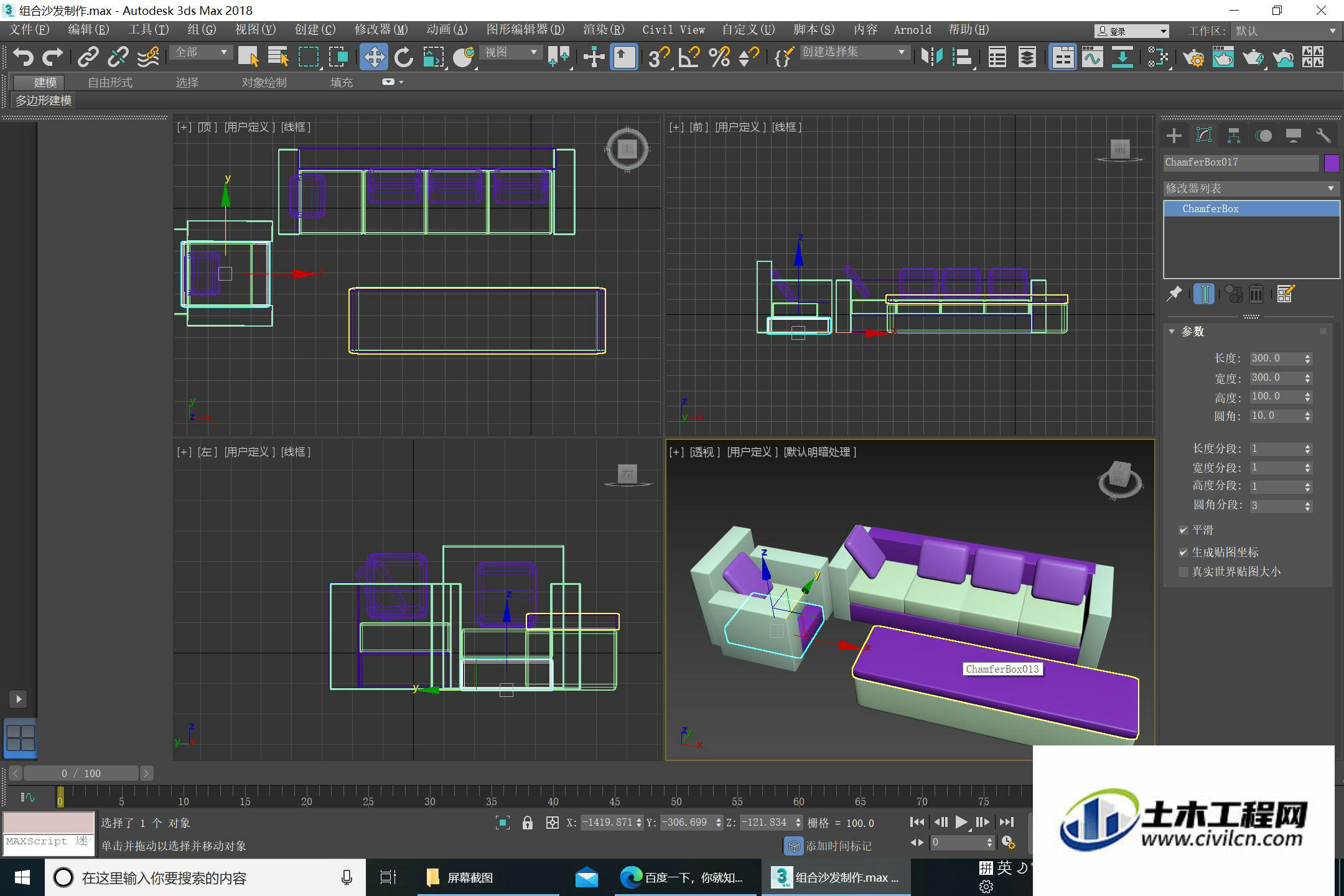Click the Bind to Space Warp icon
Screen dimensions: 1344x896
pyautogui.click(x=148, y=57)
